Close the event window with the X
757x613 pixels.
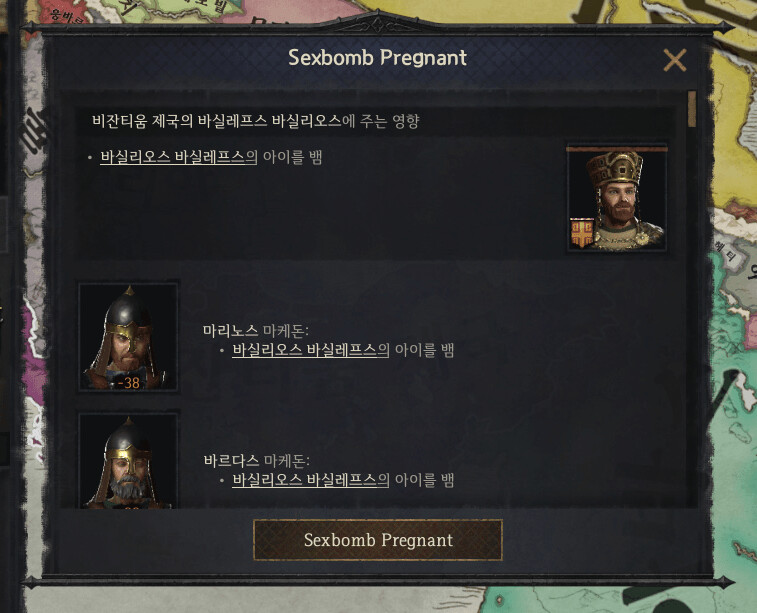pyautogui.click(x=674, y=60)
